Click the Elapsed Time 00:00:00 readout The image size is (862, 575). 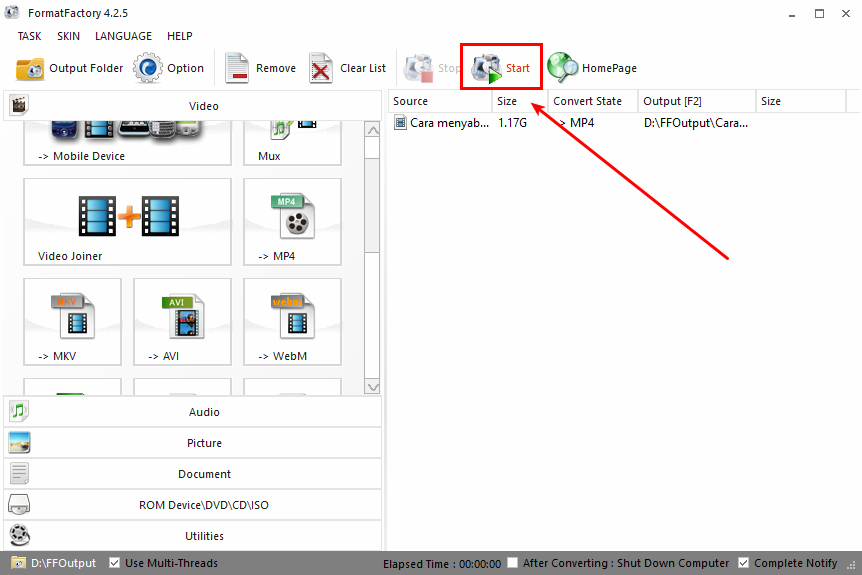pyautogui.click(x=442, y=563)
